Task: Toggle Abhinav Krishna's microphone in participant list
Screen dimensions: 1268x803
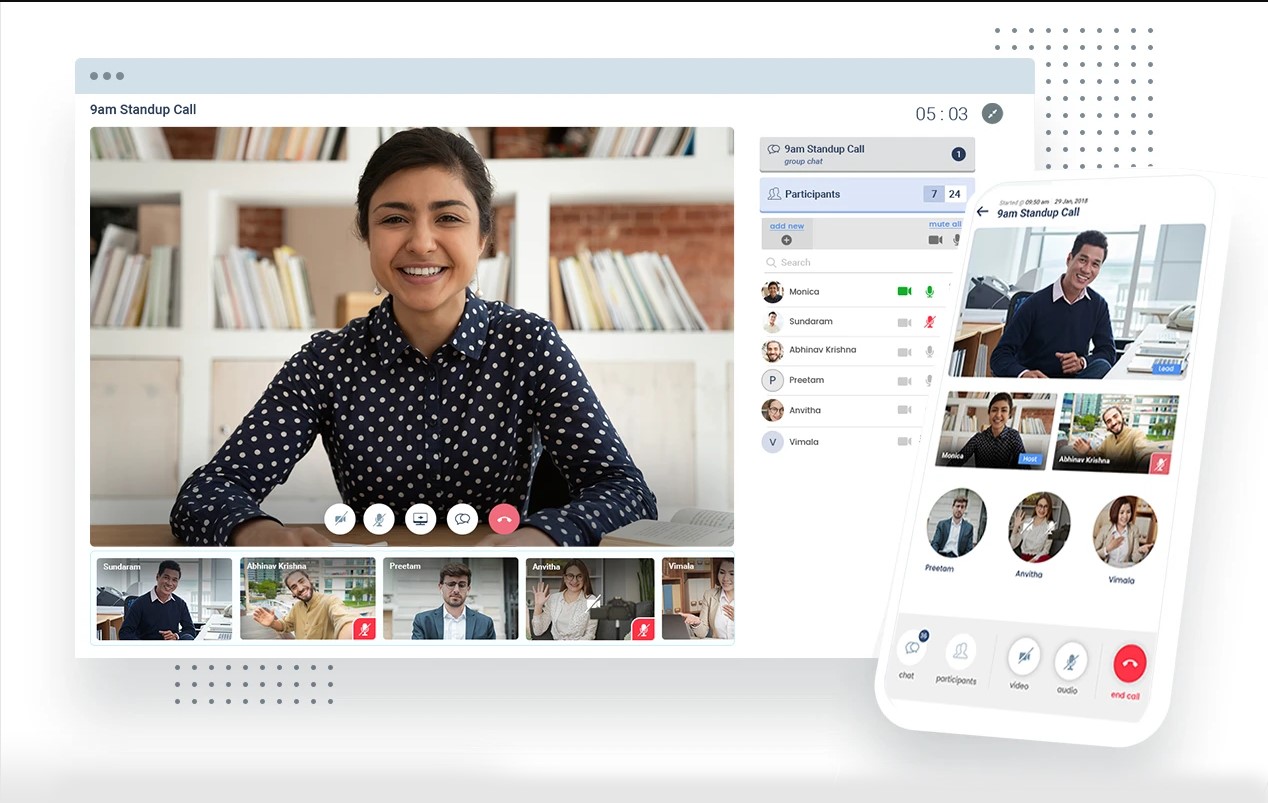Action: point(930,351)
